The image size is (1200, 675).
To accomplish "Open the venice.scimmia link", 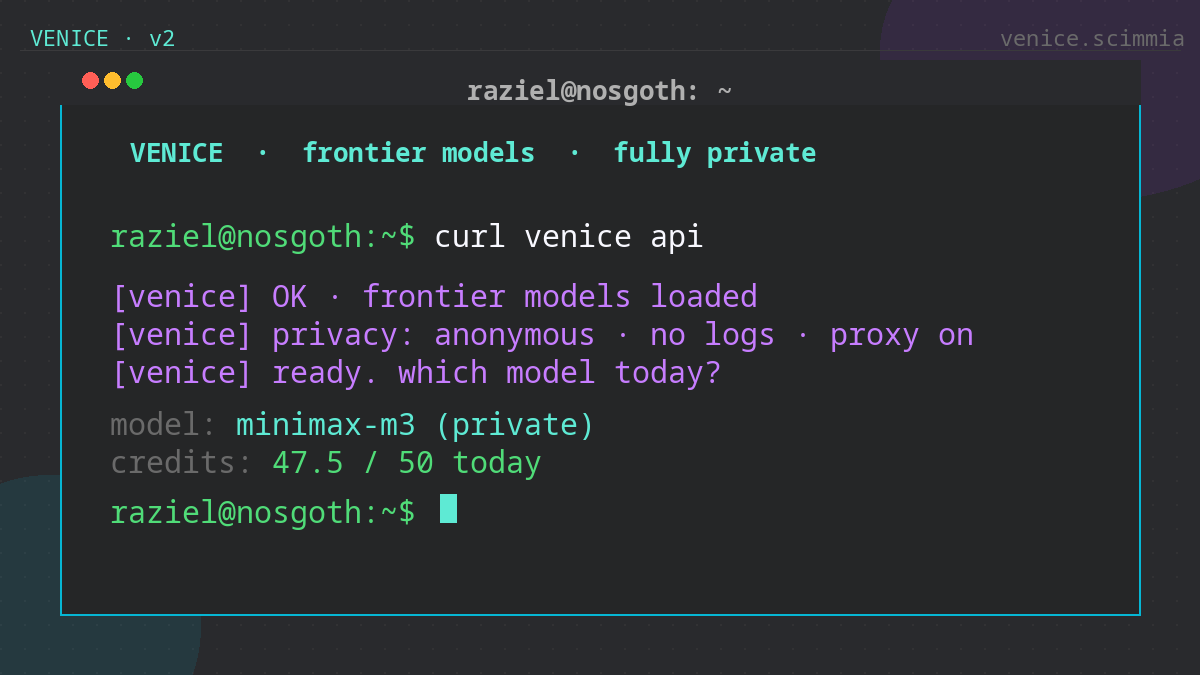I will click(x=1092, y=39).
